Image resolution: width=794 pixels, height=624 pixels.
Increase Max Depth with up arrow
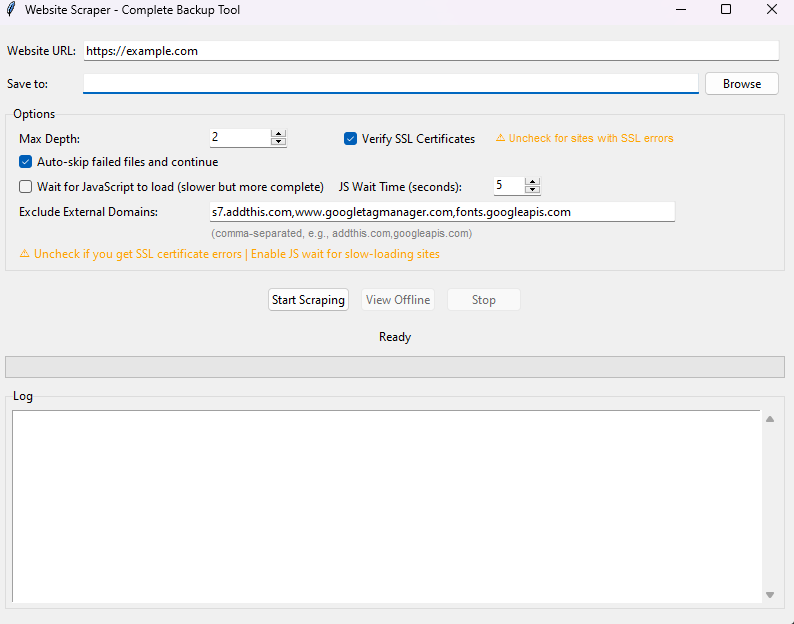click(278, 134)
